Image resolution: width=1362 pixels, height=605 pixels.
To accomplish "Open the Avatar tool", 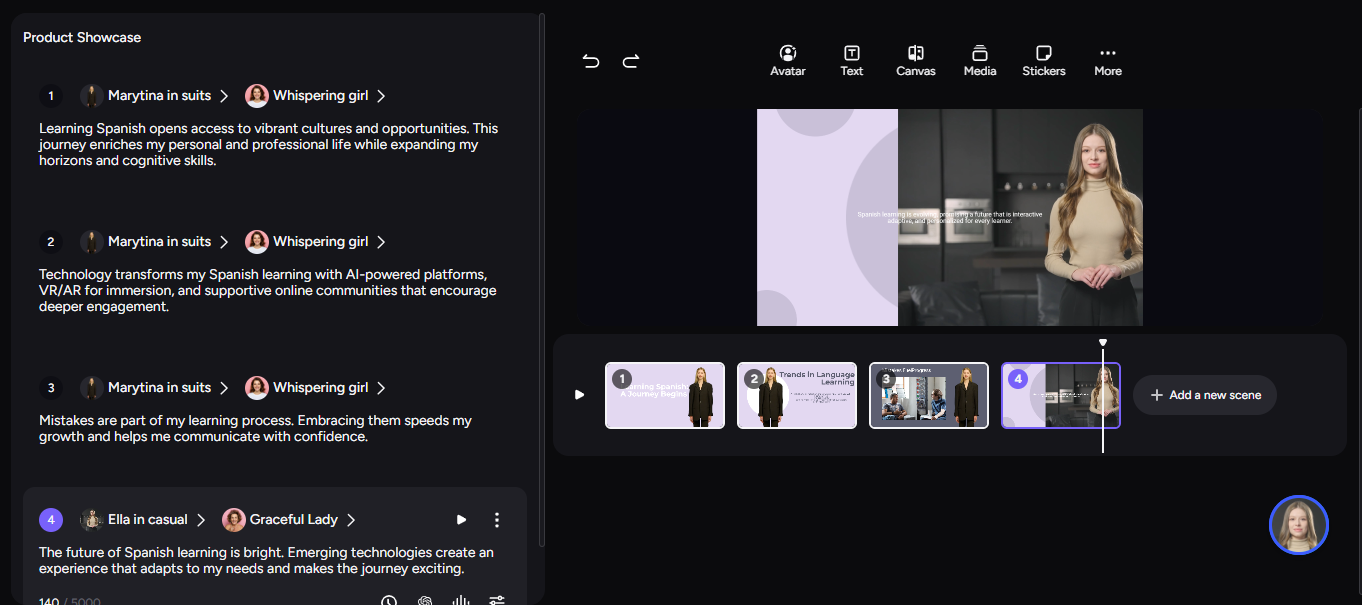I will [x=787, y=60].
